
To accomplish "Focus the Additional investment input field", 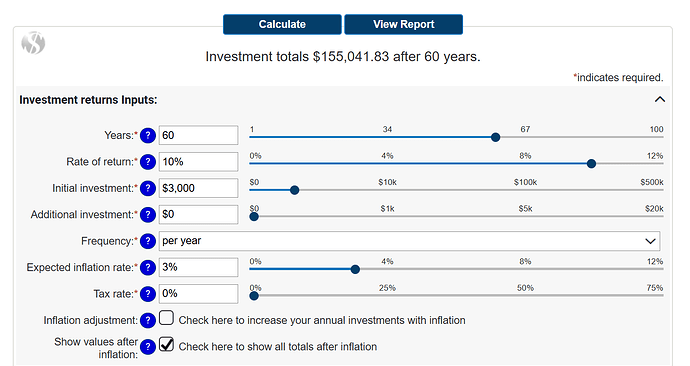I will [x=198, y=215].
